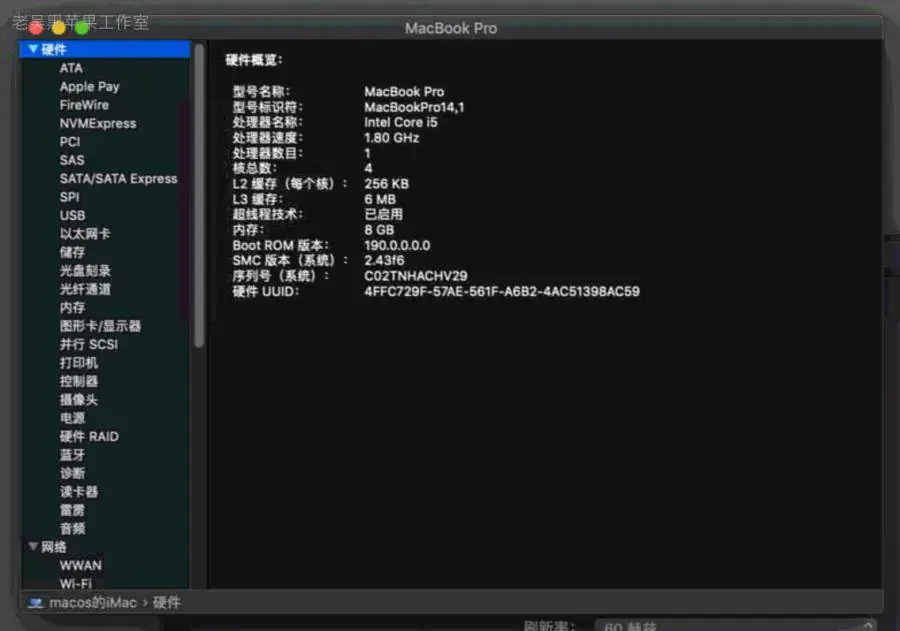Image resolution: width=900 pixels, height=631 pixels.
Task: Select Wi-Fi under 网络
Action: tap(76, 583)
